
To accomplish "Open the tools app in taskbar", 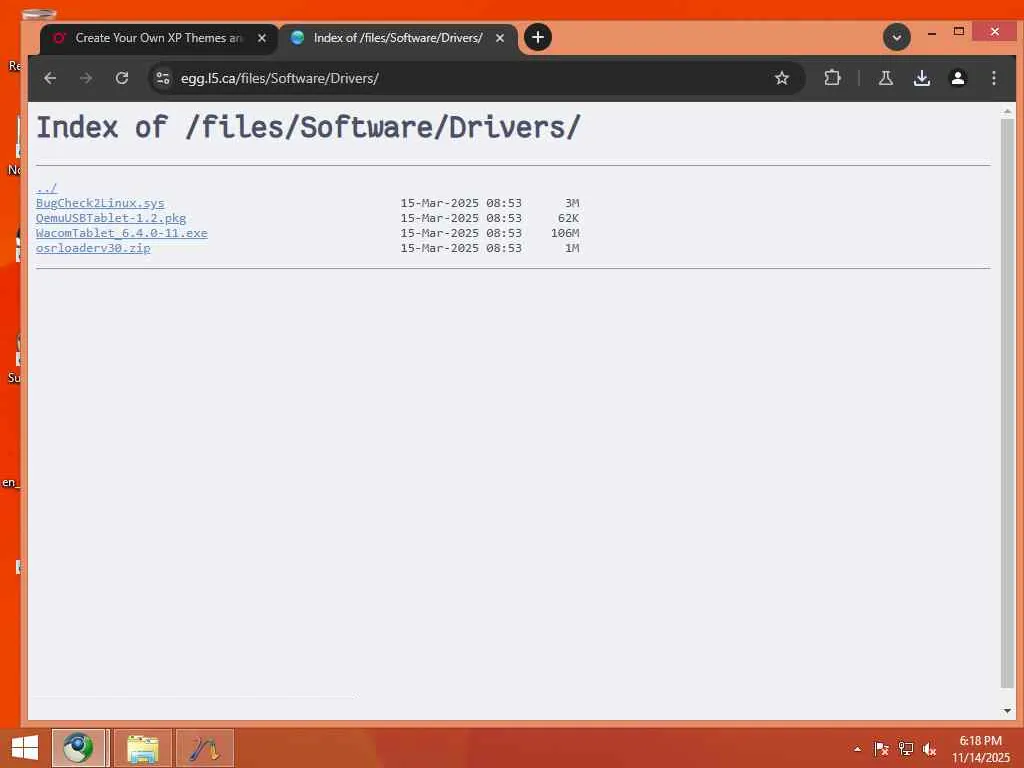I will coord(204,748).
